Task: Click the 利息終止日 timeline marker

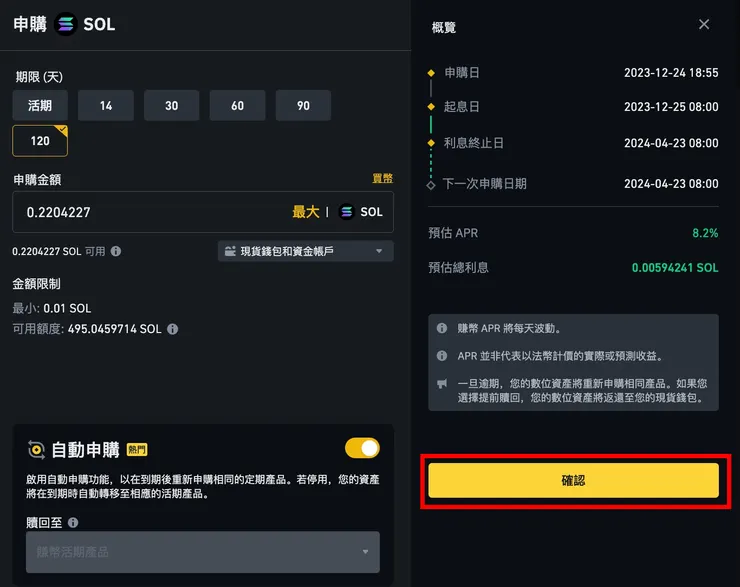Action: click(431, 143)
